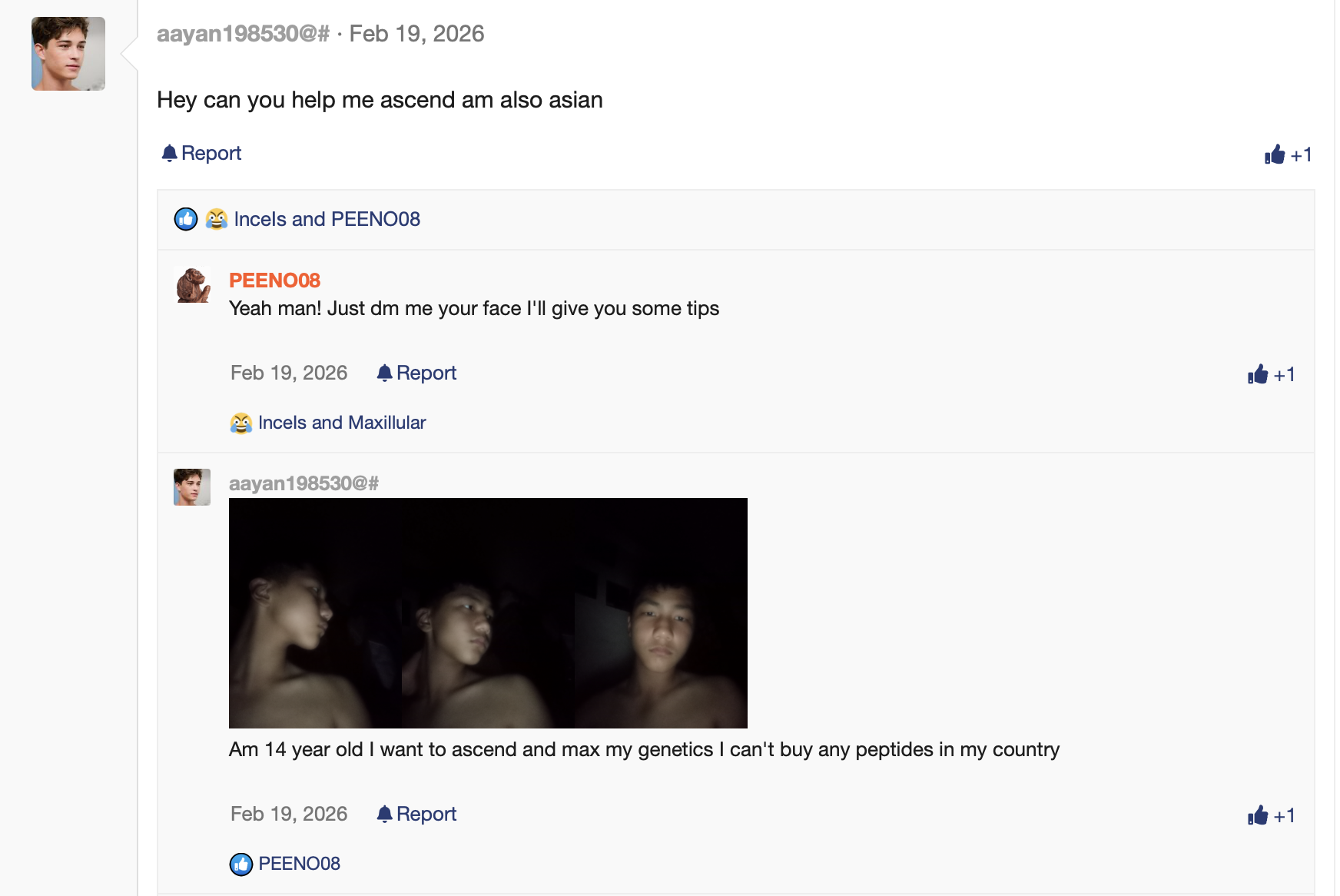View reactions list Incels and PEENO08
The image size is (1340, 896).
[327, 219]
